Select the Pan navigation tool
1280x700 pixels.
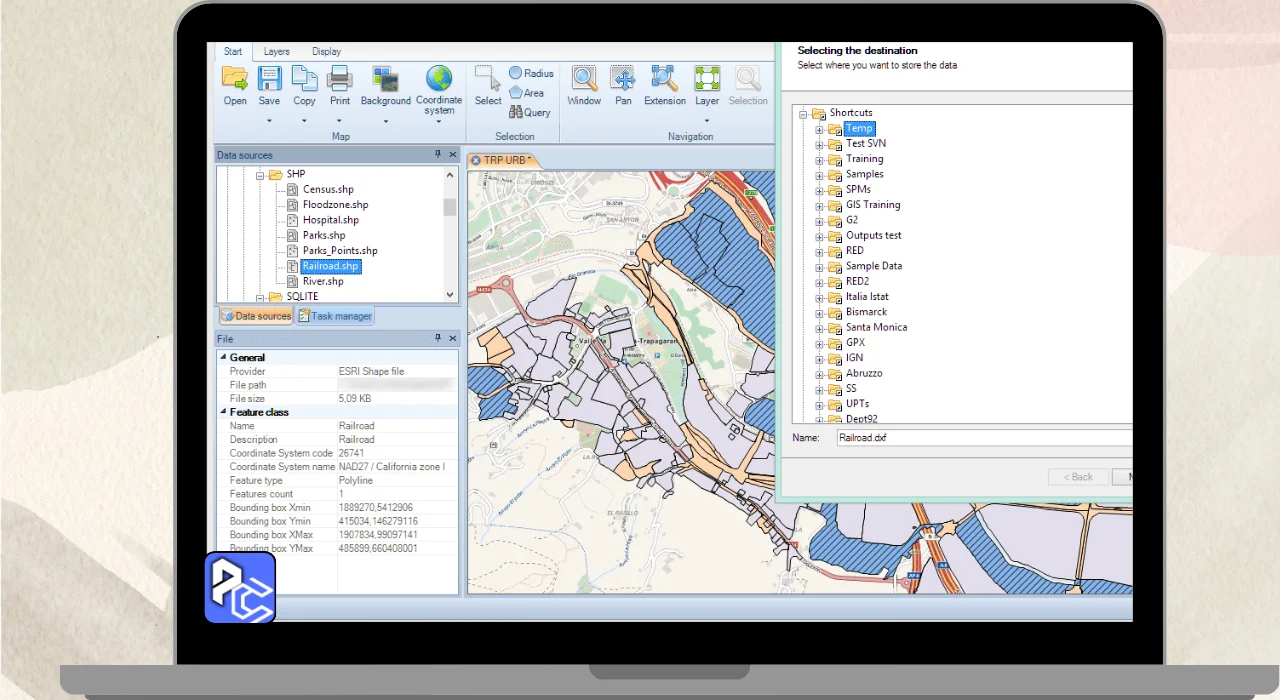(x=623, y=79)
